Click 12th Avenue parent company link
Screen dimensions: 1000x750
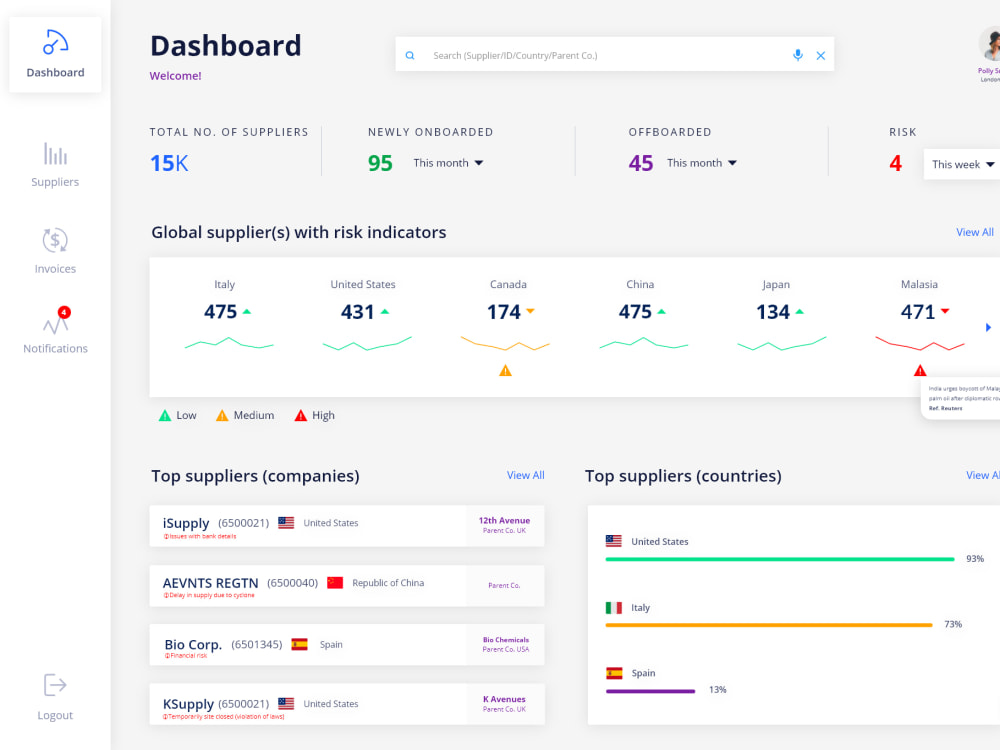click(504, 520)
